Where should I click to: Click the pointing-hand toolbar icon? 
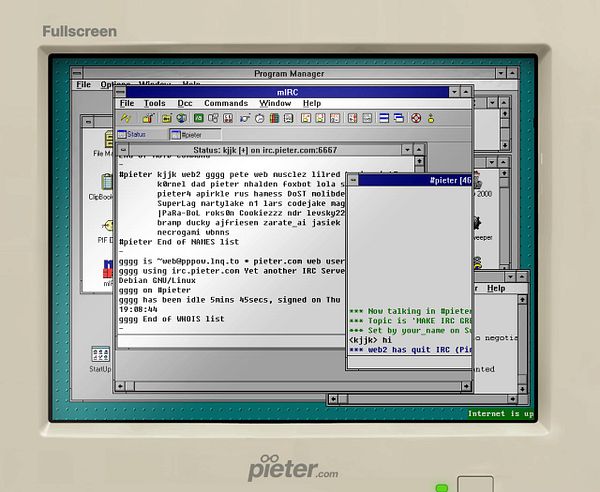pyautogui.click(x=245, y=118)
